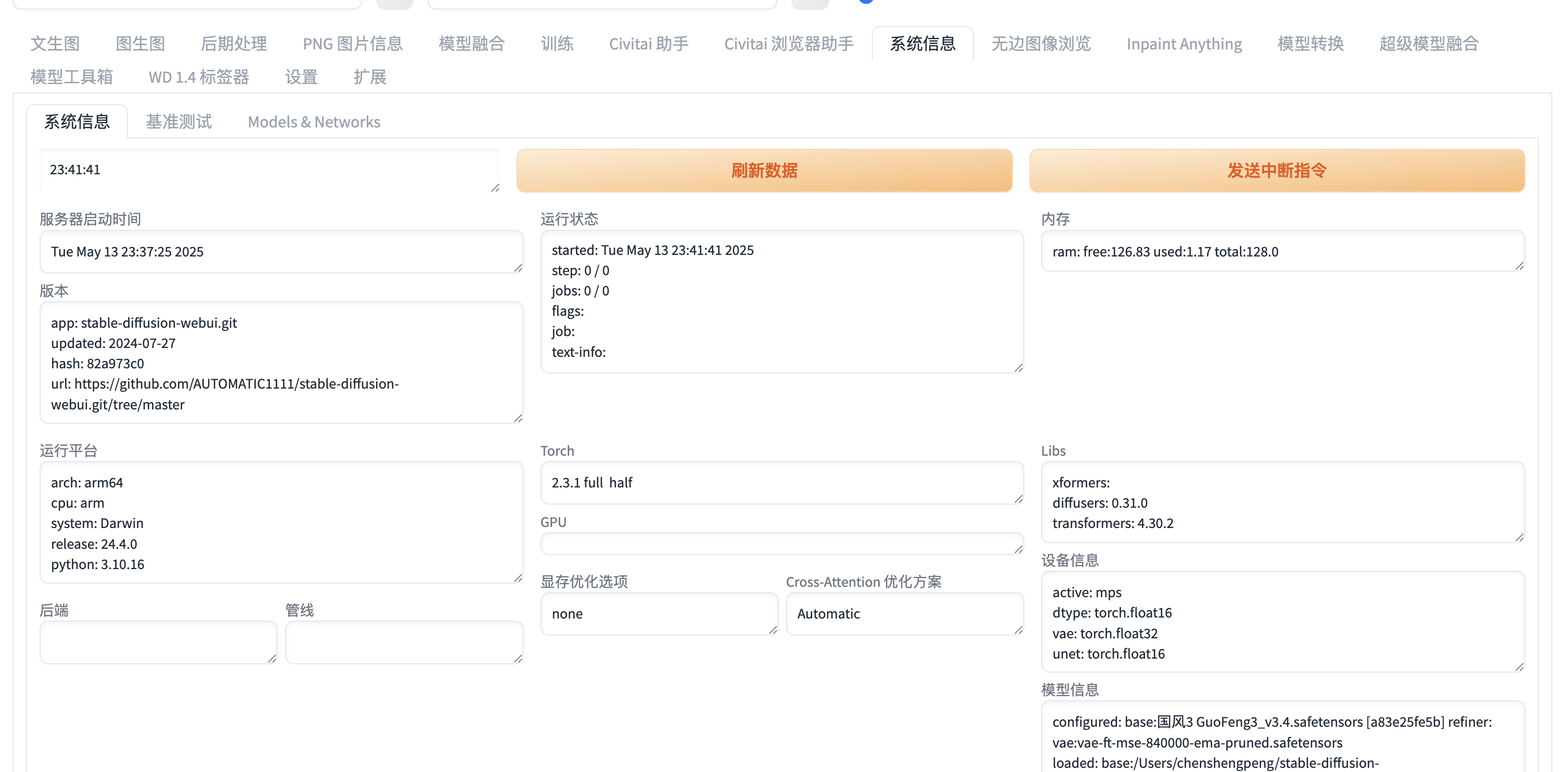Click inside the Torch version field
The height and width of the screenshot is (772, 1568).
(x=781, y=482)
